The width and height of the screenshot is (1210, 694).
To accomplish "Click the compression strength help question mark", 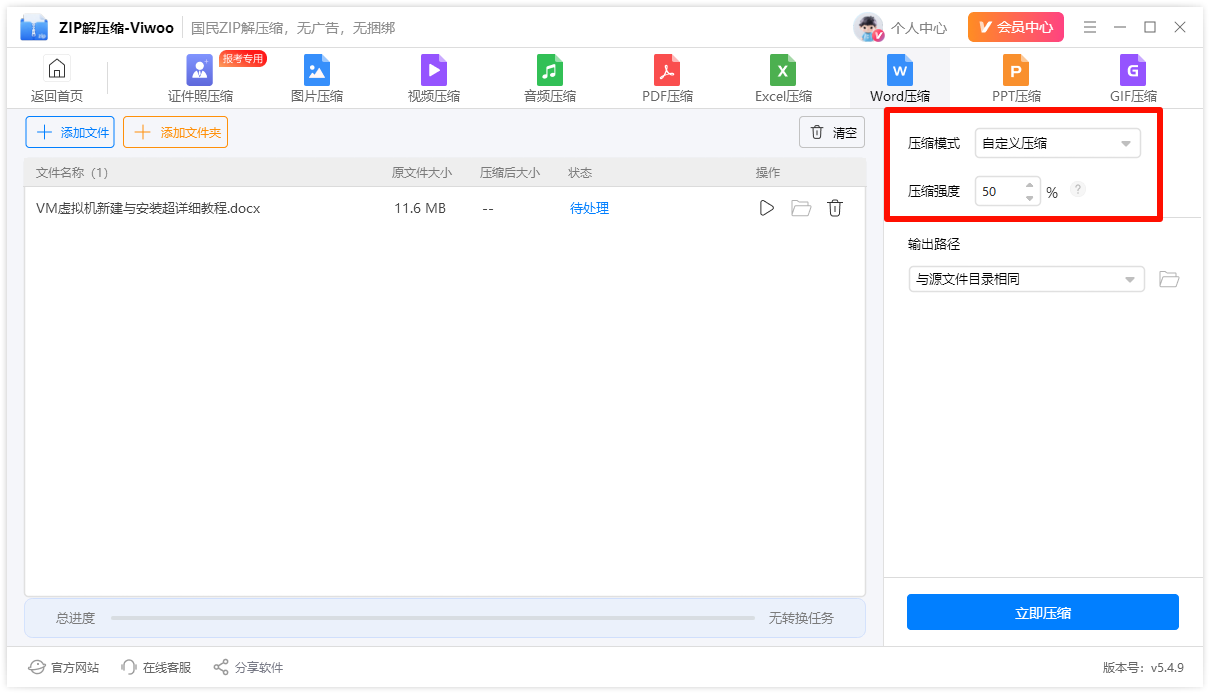I will pyautogui.click(x=1078, y=189).
